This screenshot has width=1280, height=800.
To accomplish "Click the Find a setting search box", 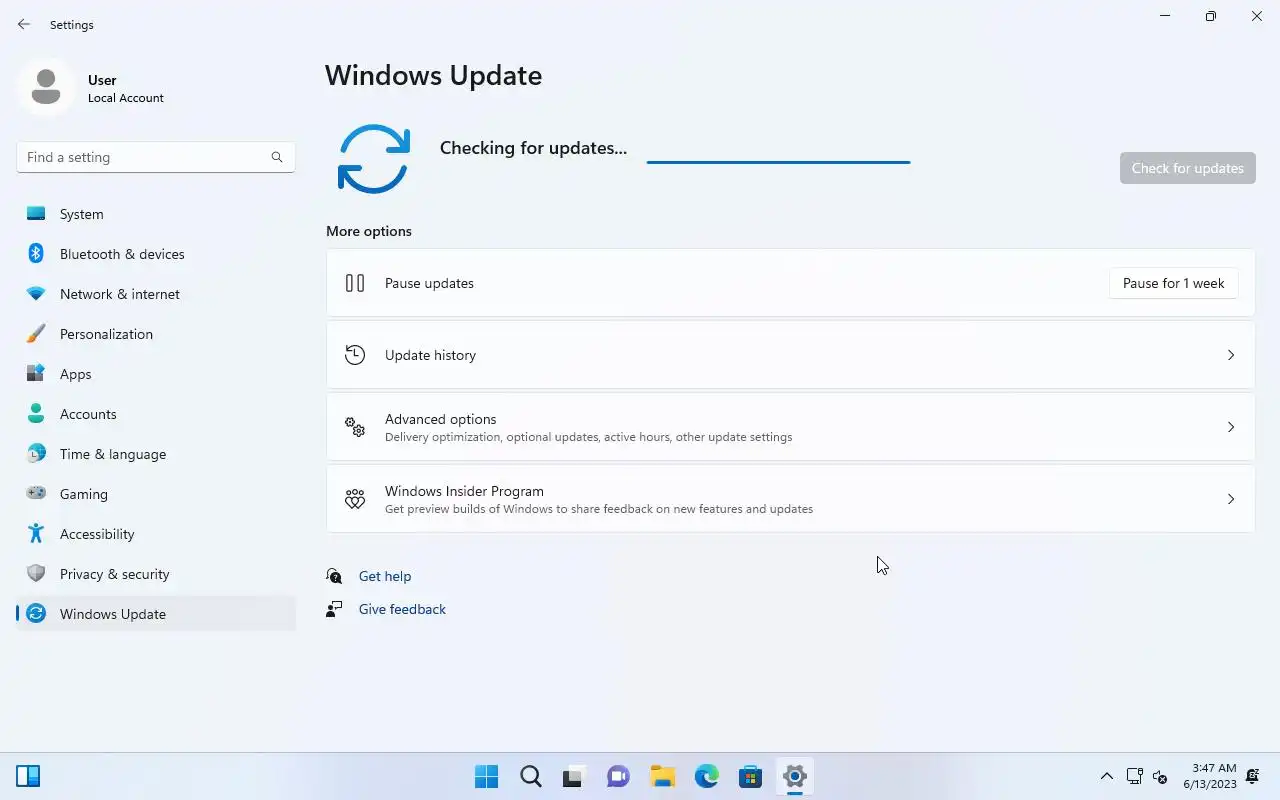I will 156,157.
